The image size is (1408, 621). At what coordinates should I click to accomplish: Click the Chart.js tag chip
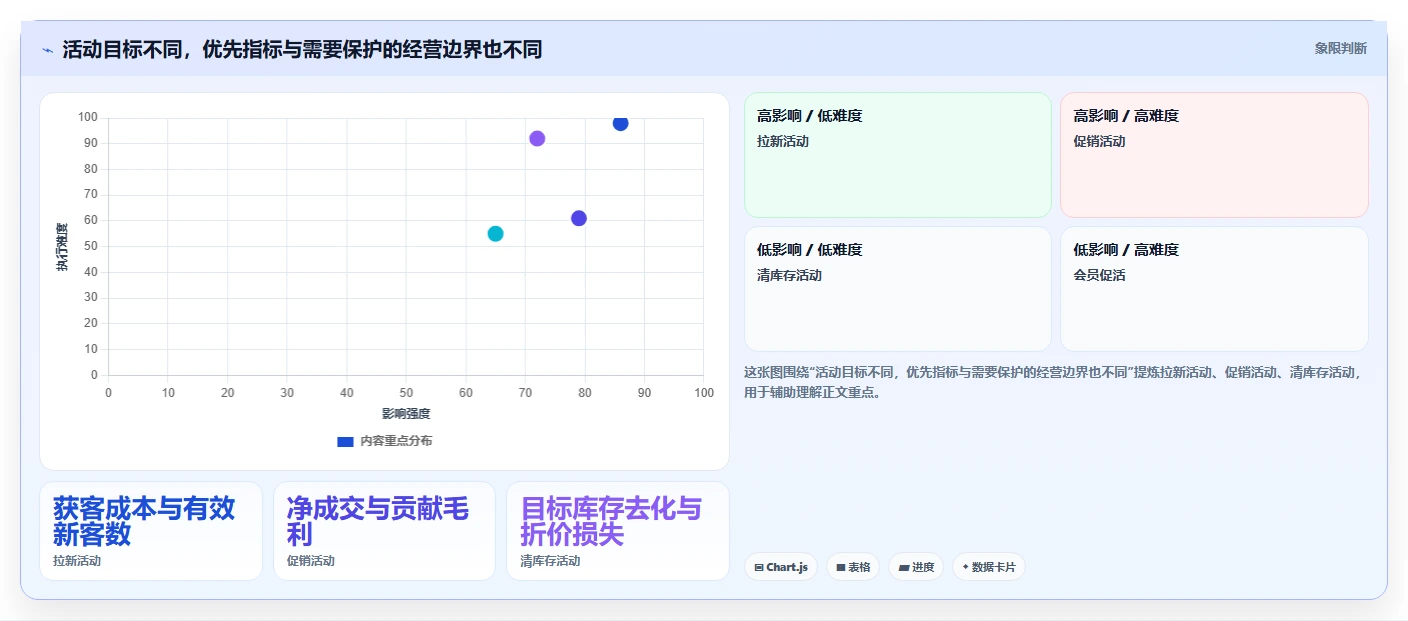[781, 567]
